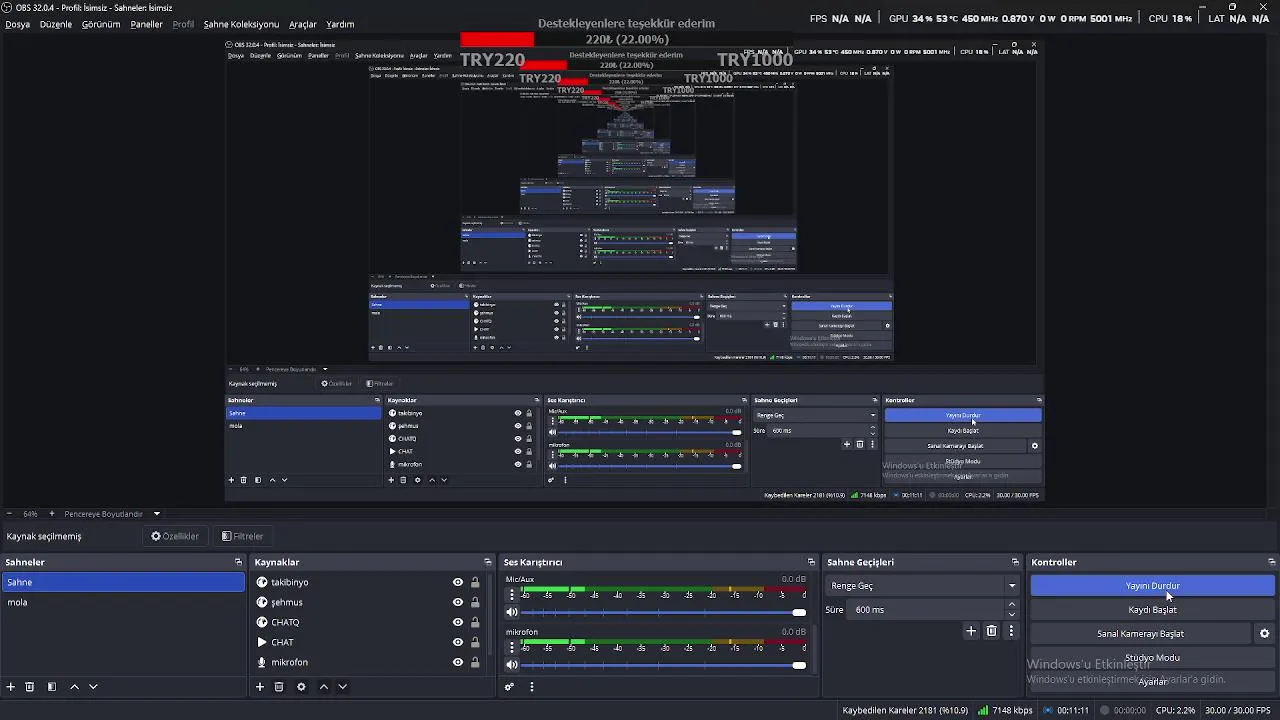
Task: Click the Özellikler button
Action: click(175, 536)
